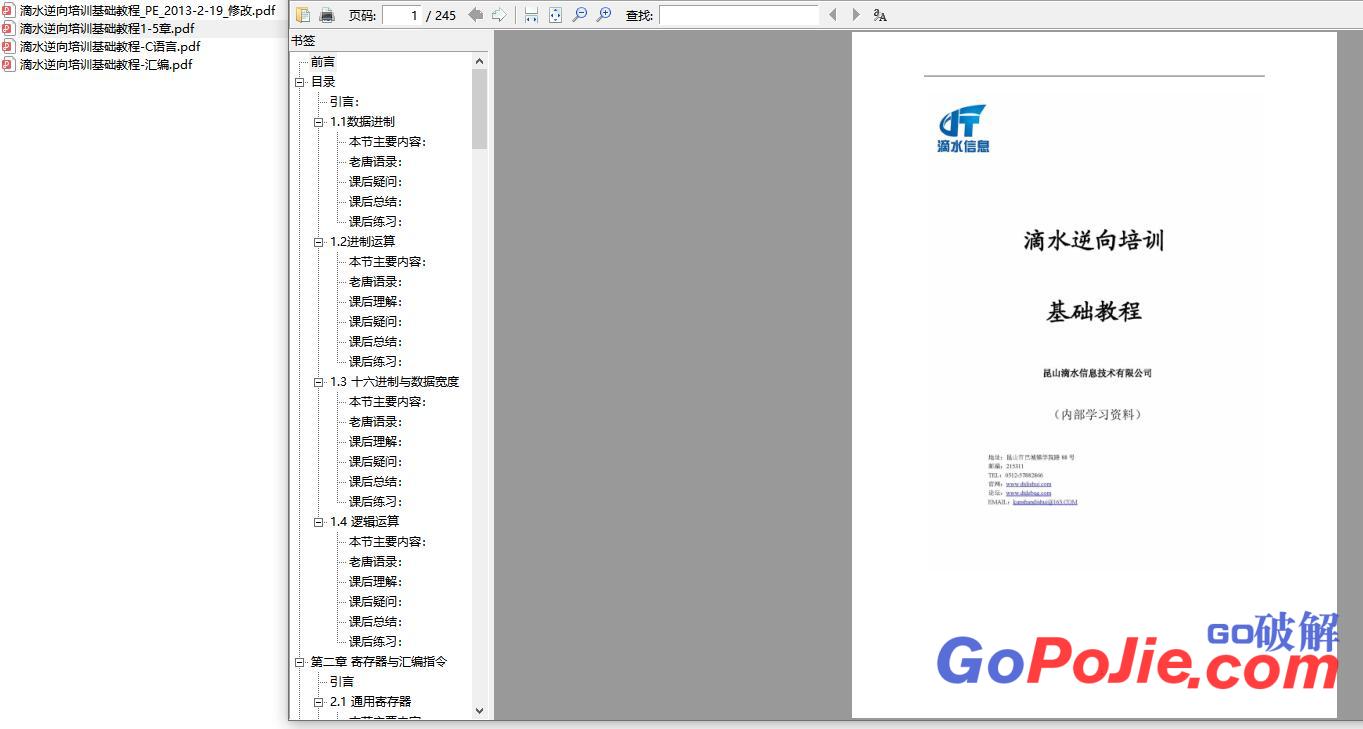Select the Fit Page view icon
The height and width of the screenshot is (729, 1363).
[555, 15]
